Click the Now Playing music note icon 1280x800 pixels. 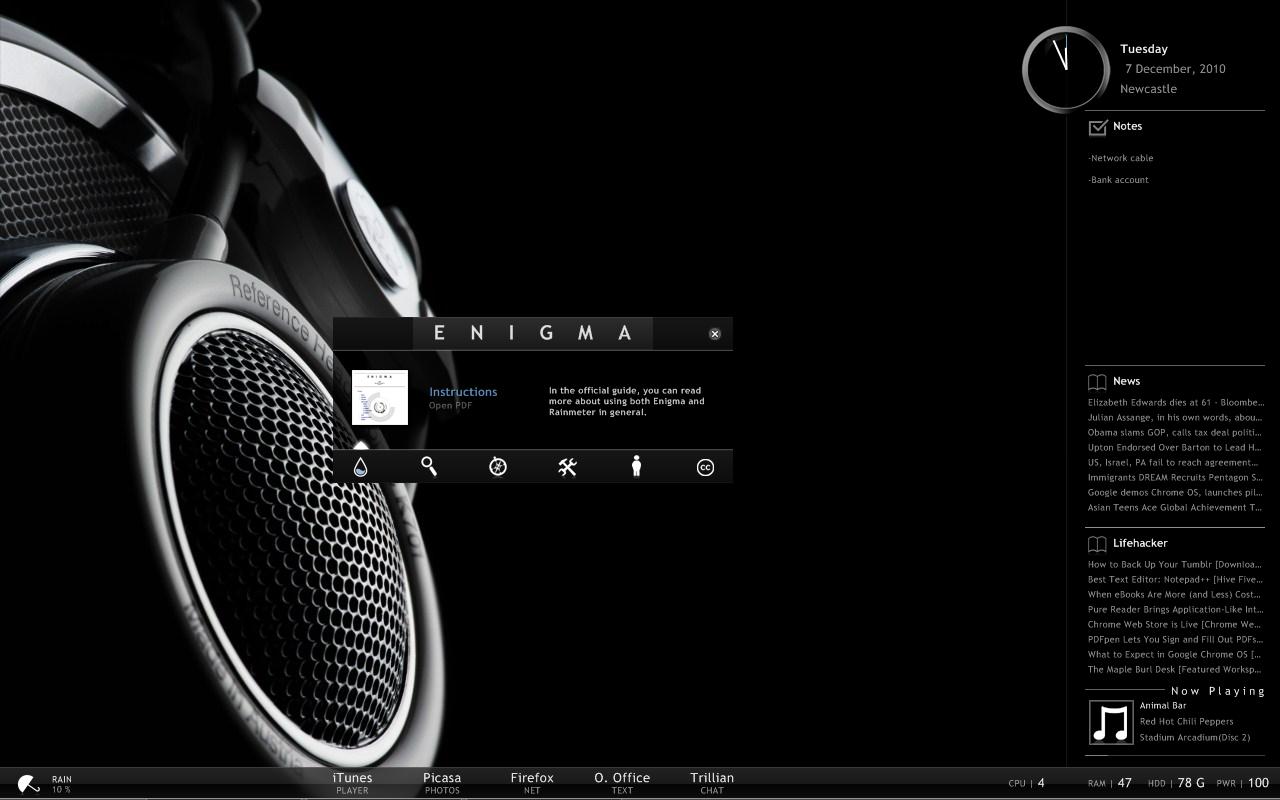tap(1111, 721)
